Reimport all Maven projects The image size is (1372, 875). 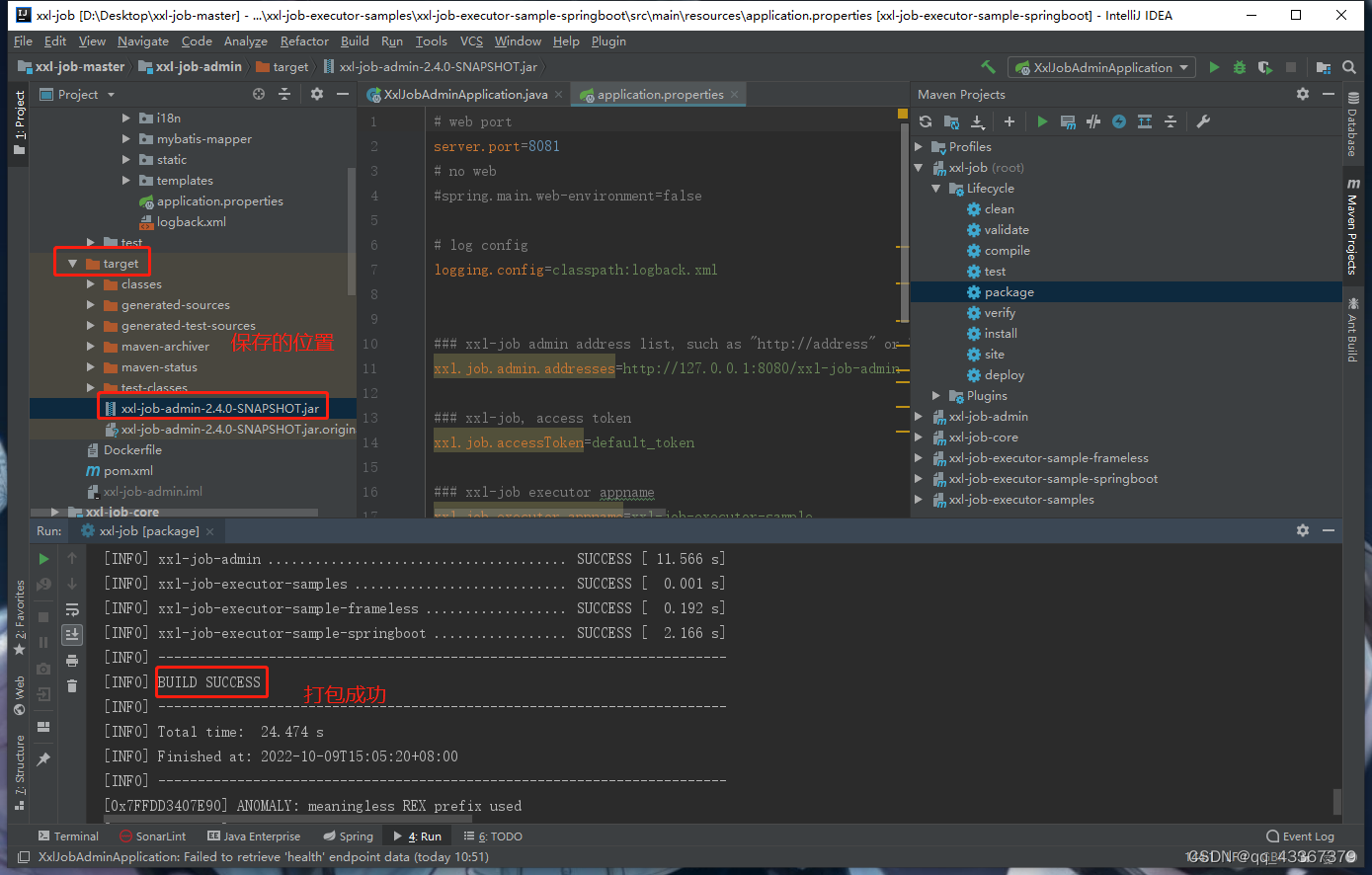point(926,121)
